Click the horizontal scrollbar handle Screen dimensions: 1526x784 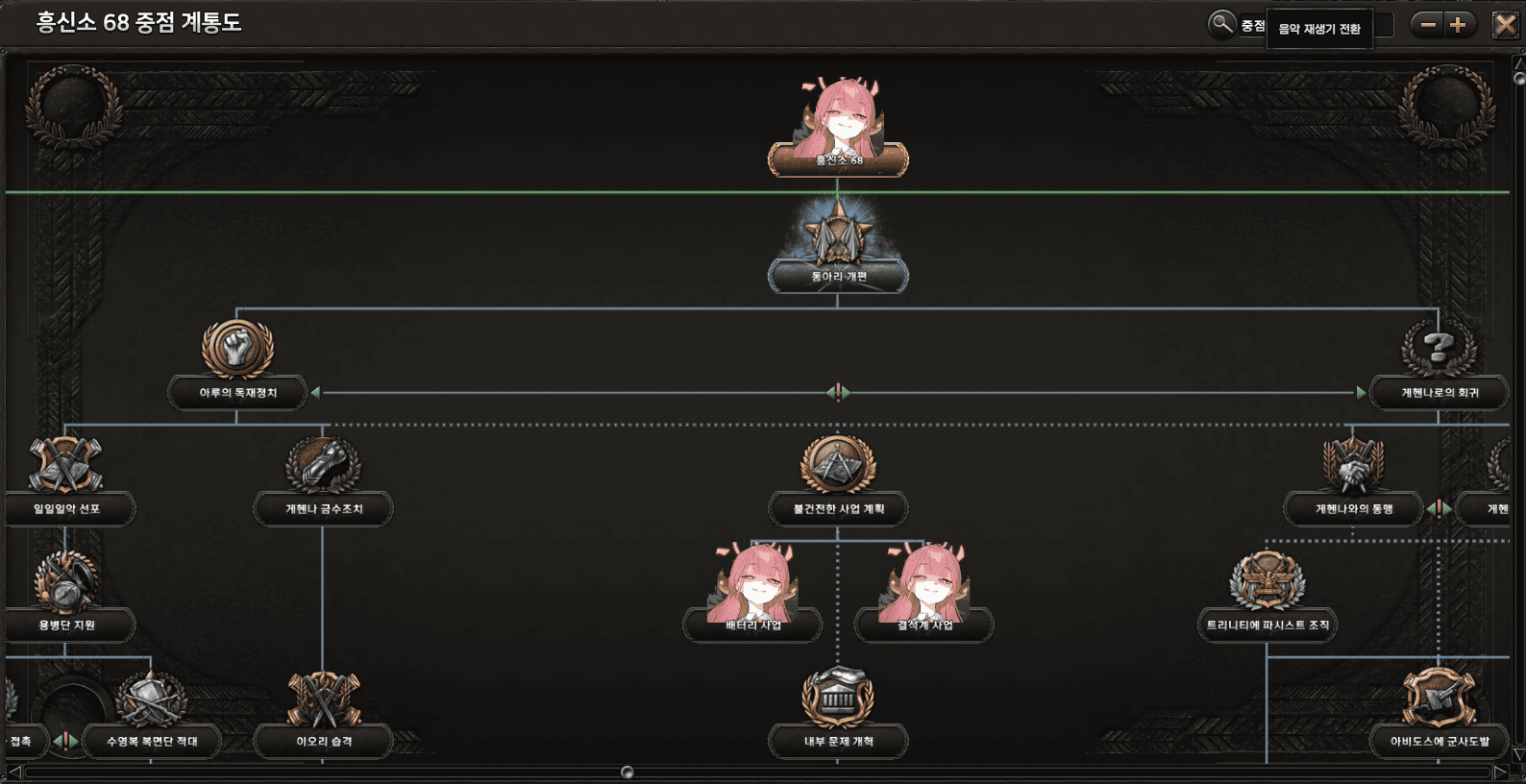click(628, 772)
